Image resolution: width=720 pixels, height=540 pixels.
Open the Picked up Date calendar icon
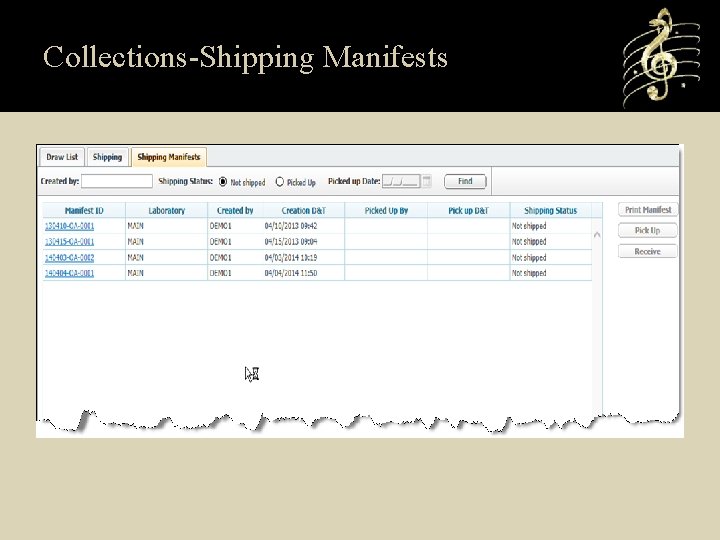pyautogui.click(x=427, y=181)
